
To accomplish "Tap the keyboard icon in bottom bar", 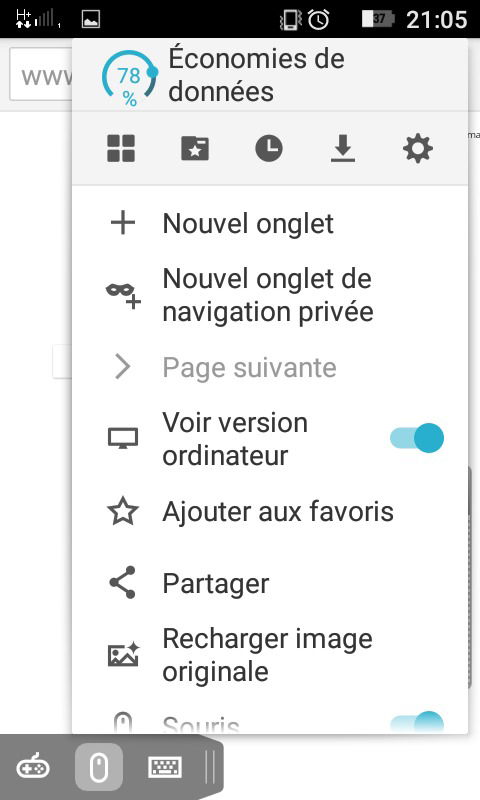I will [165, 767].
